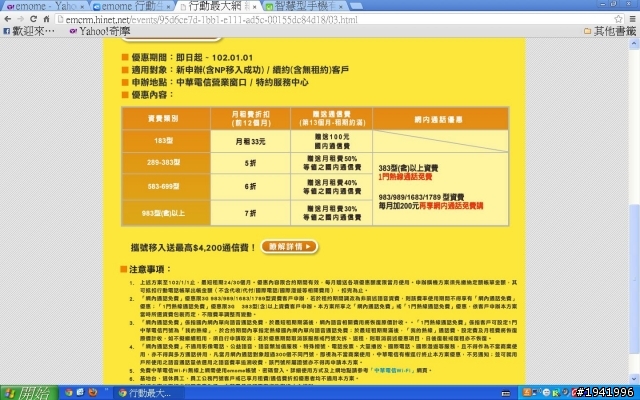The width and height of the screenshot is (640, 400).
Task: Click the page scrollbar up arrow
Action: point(634,43)
